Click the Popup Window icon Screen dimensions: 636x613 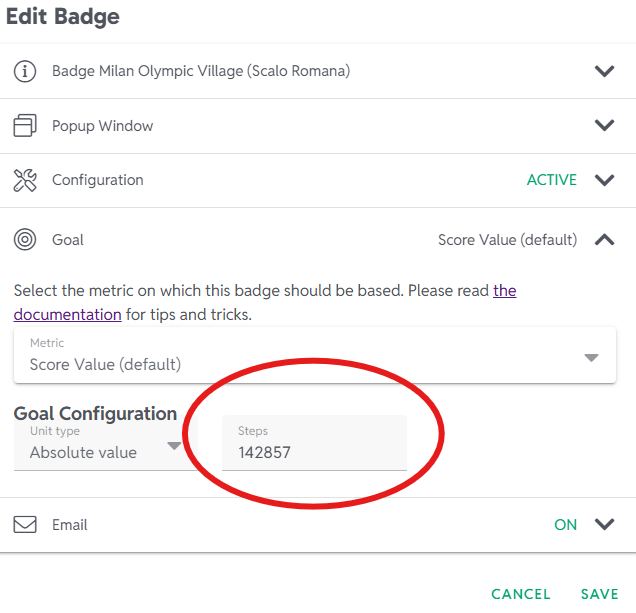(25, 126)
